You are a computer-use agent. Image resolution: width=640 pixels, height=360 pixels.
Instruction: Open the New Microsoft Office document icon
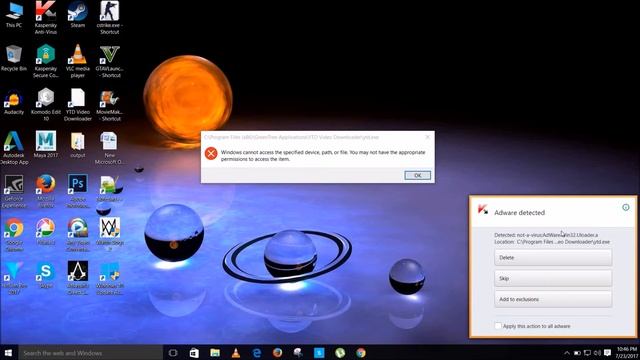109,148
